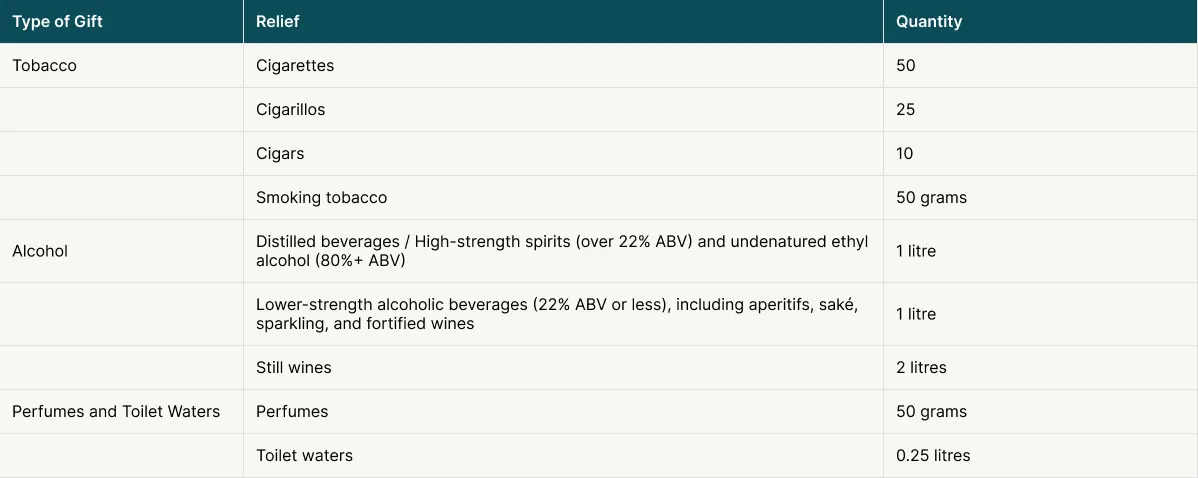The height and width of the screenshot is (478, 1198).
Task: Select the "Toilet waters" relief cell
Action: coord(304,456)
